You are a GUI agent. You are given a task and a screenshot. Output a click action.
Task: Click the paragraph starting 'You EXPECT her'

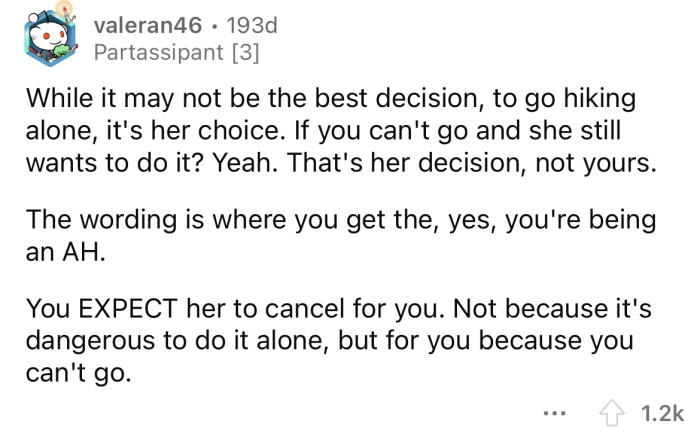point(342,340)
